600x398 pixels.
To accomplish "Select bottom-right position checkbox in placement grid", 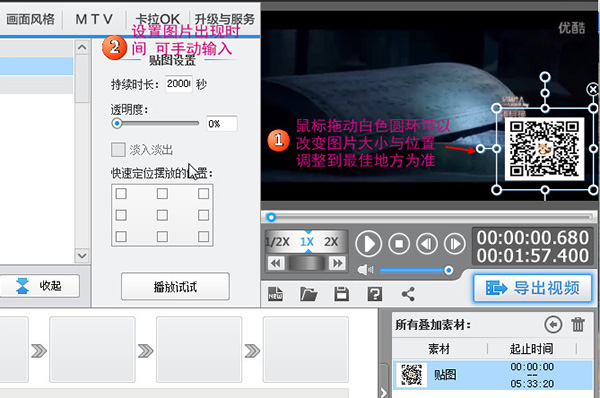I will click(x=203, y=237).
